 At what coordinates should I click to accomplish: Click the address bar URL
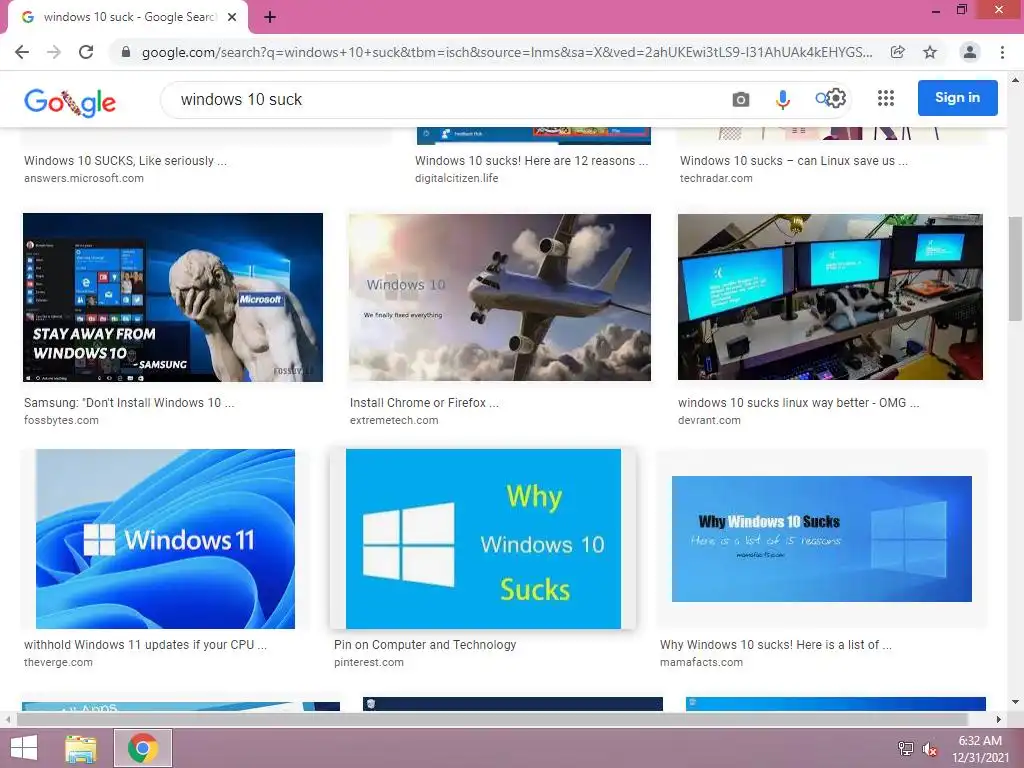click(507, 52)
